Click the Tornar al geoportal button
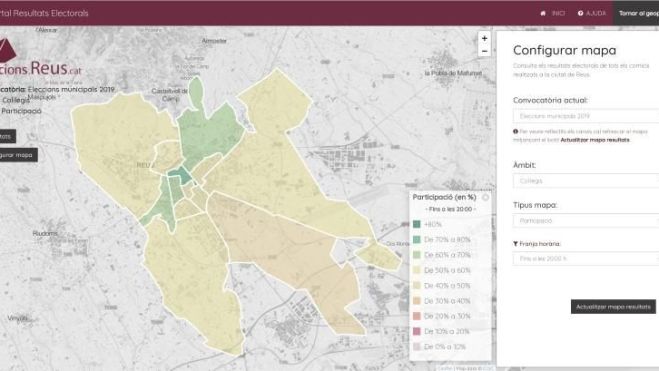Viewport: 659px width, 371px height. point(636,13)
